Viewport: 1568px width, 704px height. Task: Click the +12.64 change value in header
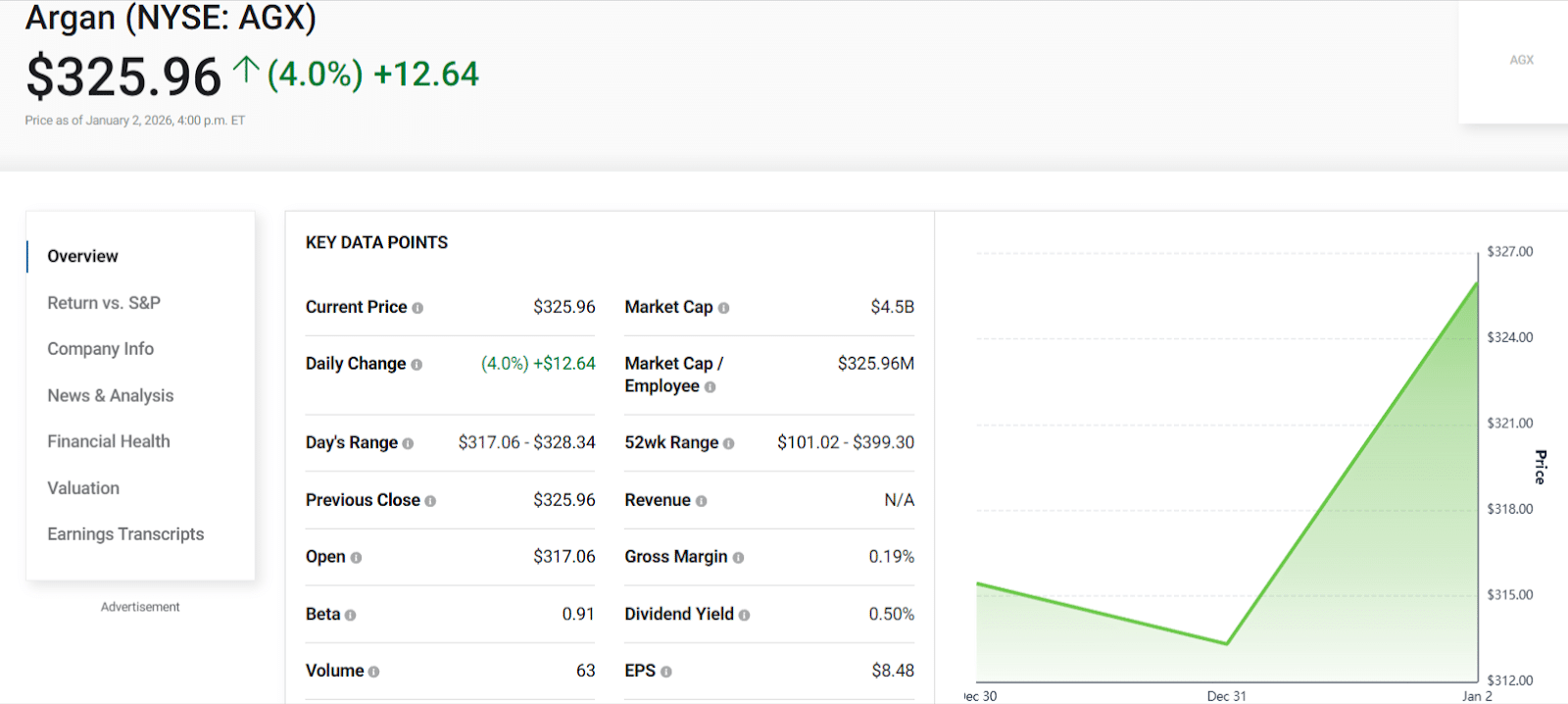point(426,74)
